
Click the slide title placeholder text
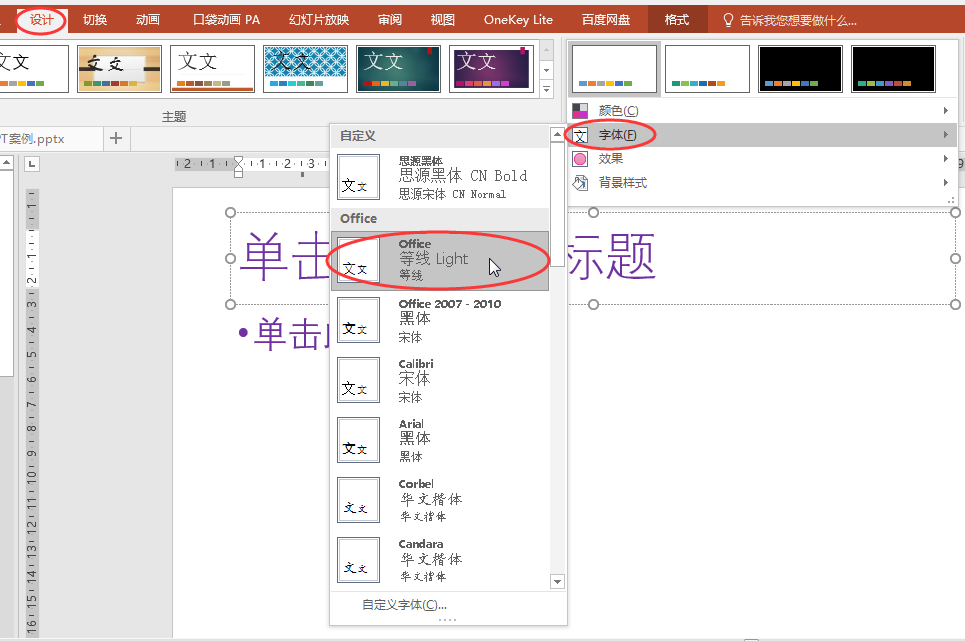pyautogui.click(x=446, y=257)
